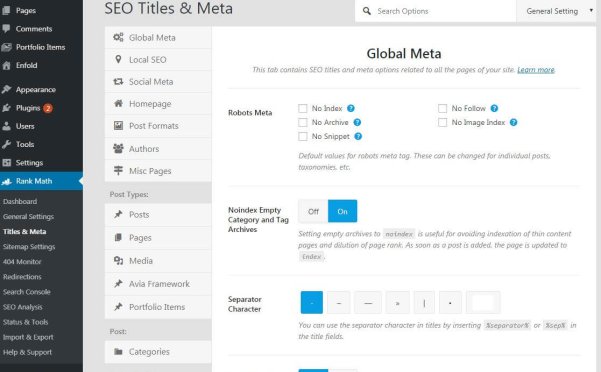Open Help & Support submenu item
Screen dimensions: 601x372
27,352
